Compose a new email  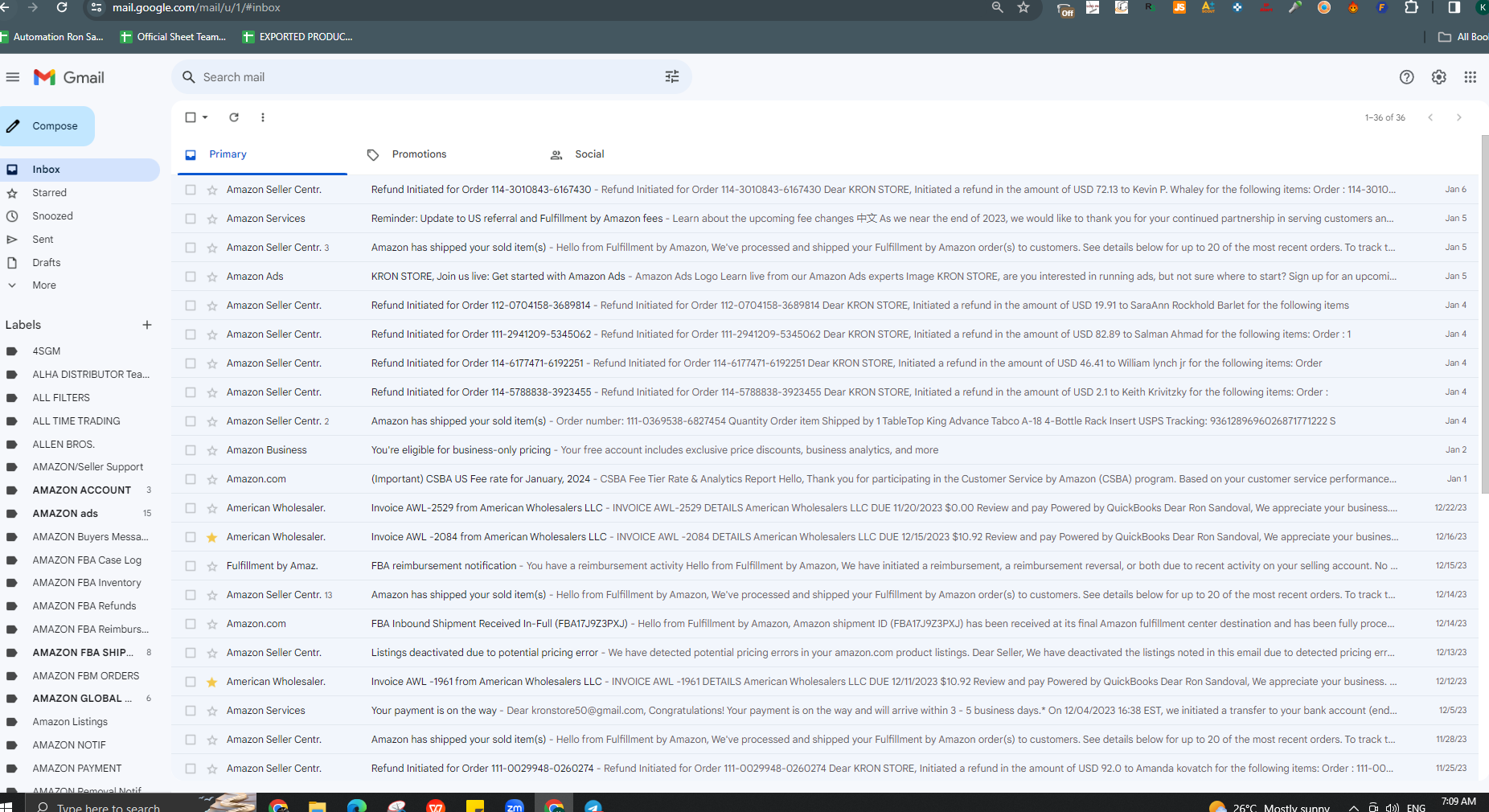click(46, 126)
